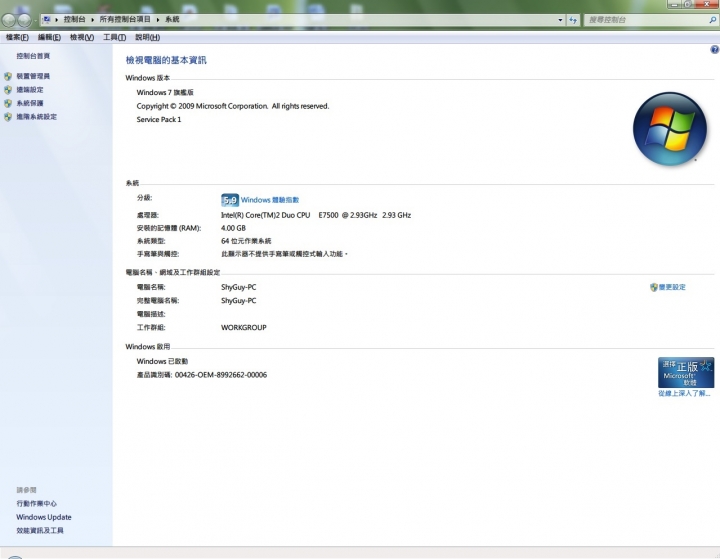Click the Windows 7 logo image

669,129
